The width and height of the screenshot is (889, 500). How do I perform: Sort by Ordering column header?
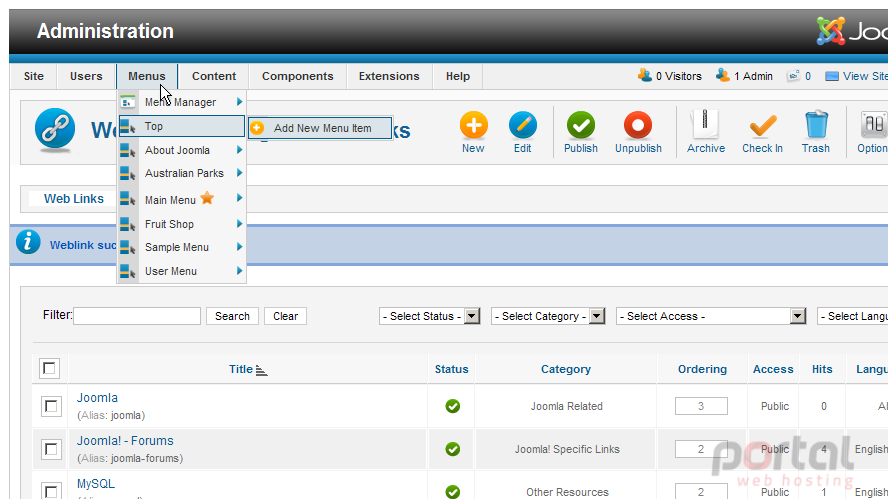[702, 369]
